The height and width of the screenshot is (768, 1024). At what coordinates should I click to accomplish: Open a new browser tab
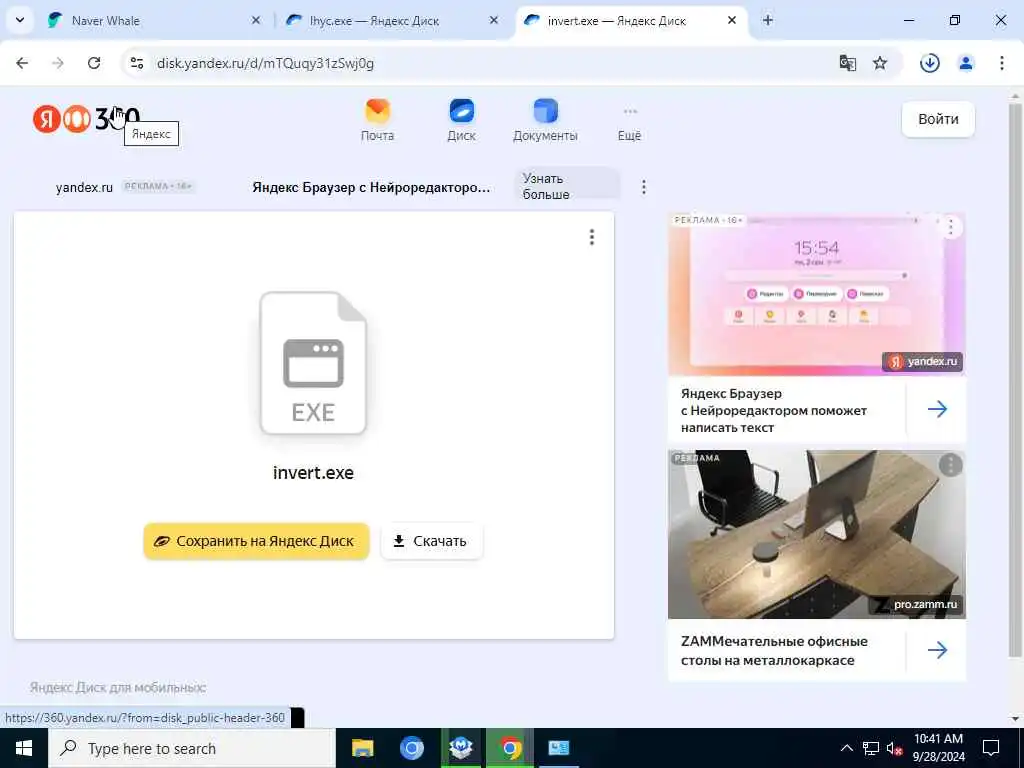pyautogui.click(x=768, y=20)
